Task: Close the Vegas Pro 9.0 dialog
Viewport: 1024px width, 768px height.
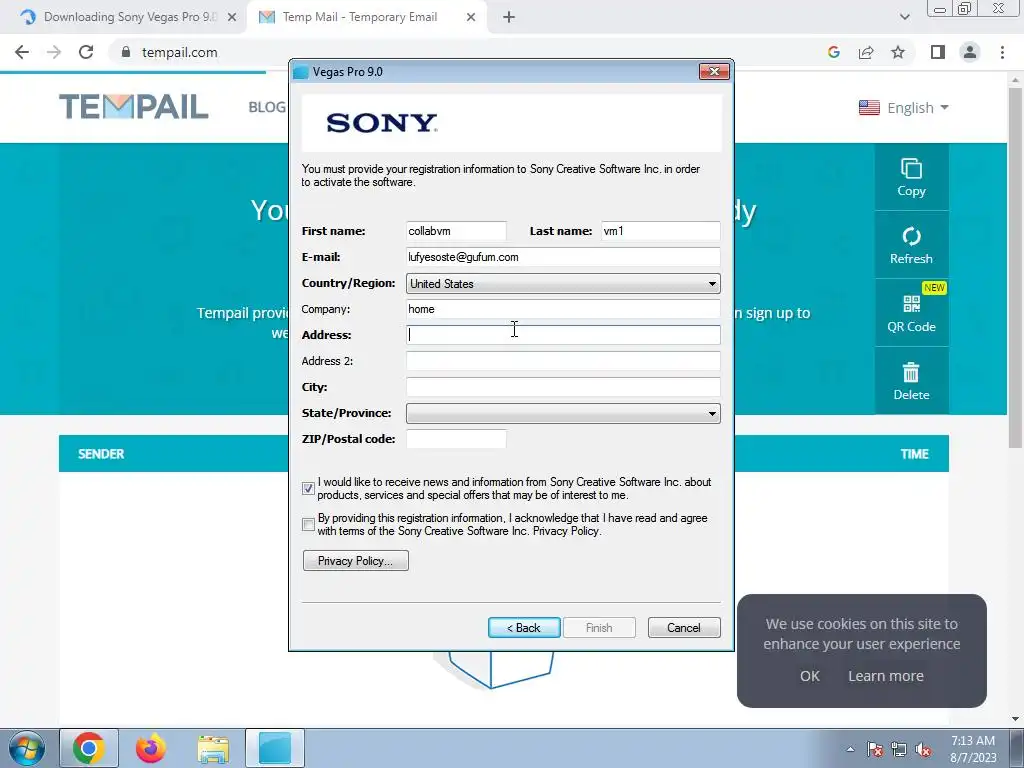Action: pos(714,72)
